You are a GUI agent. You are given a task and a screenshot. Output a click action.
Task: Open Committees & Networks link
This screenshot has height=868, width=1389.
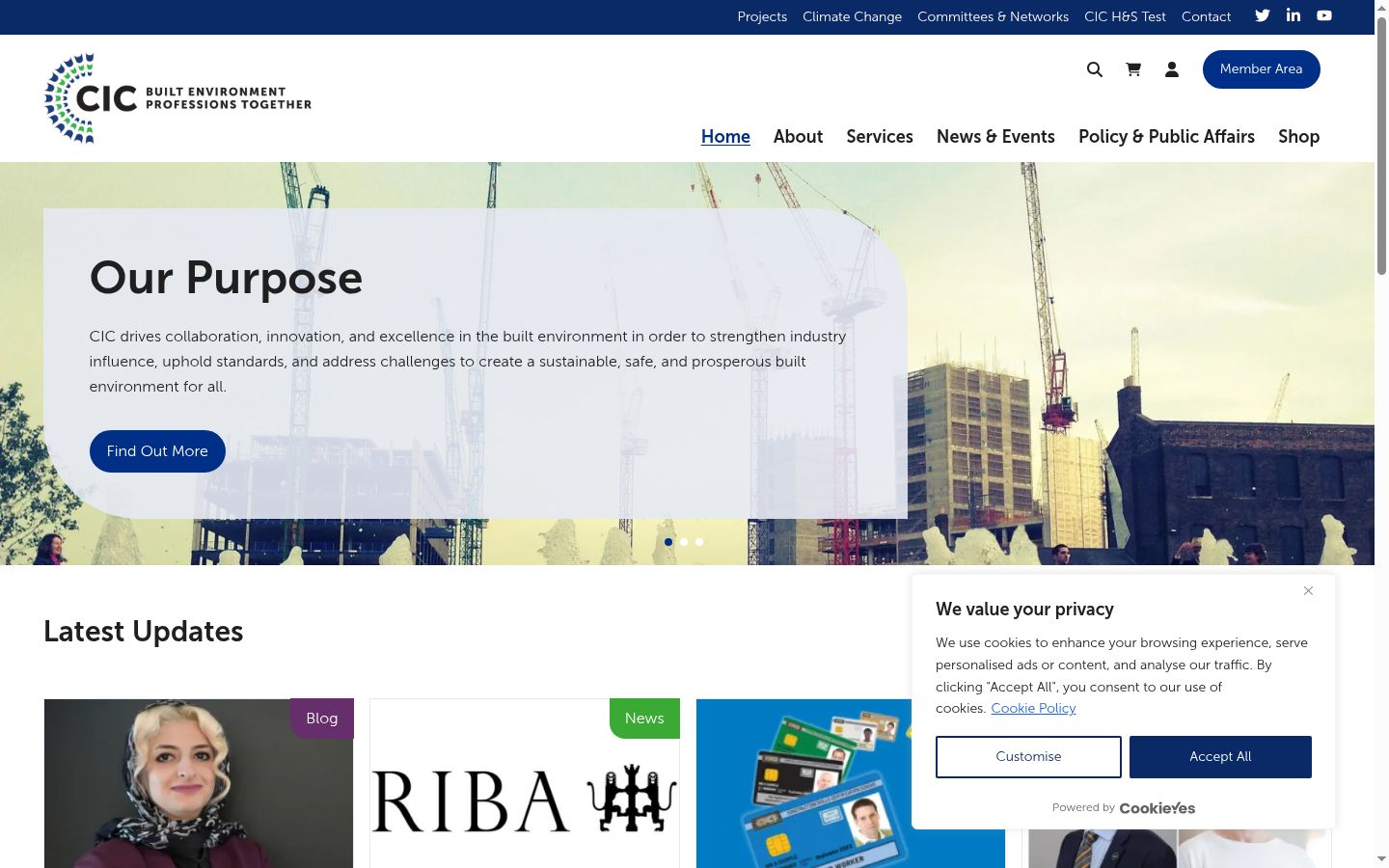[993, 16]
